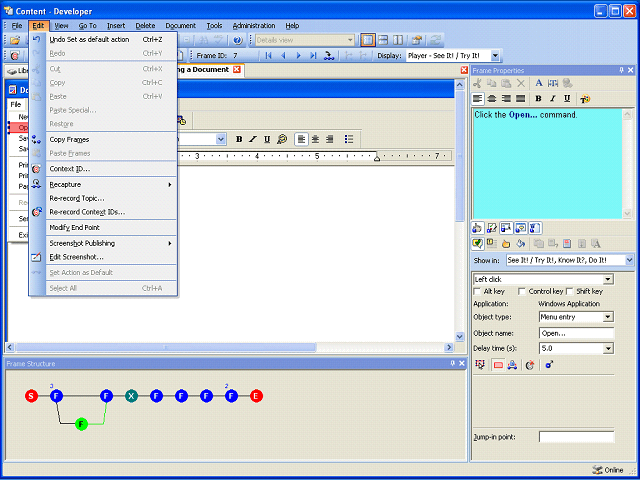
Task: Jump to the first frame arrow icon
Action: pos(268,56)
